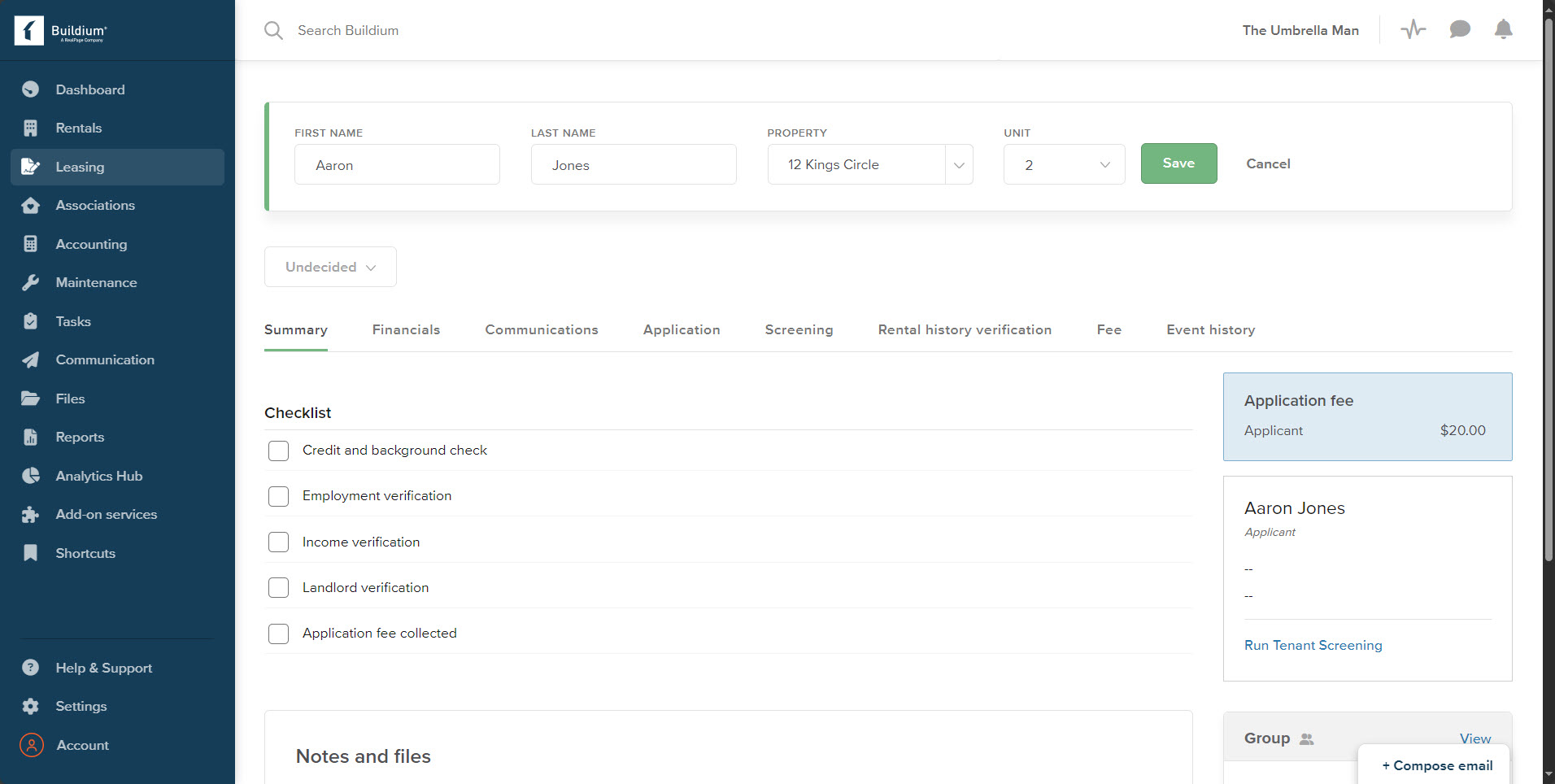The height and width of the screenshot is (784, 1555).
Task: Check Credit and background check
Action: click(x=278, y=451)
